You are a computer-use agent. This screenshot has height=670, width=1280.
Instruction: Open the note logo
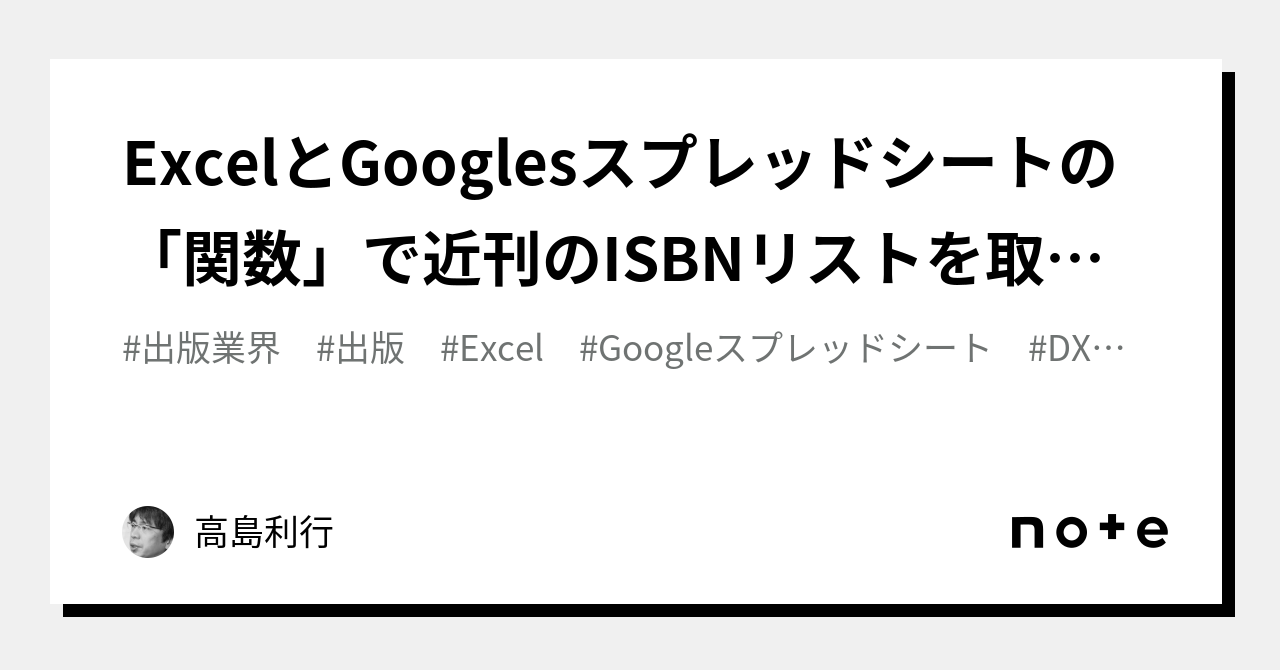(x=1089, y=531)
